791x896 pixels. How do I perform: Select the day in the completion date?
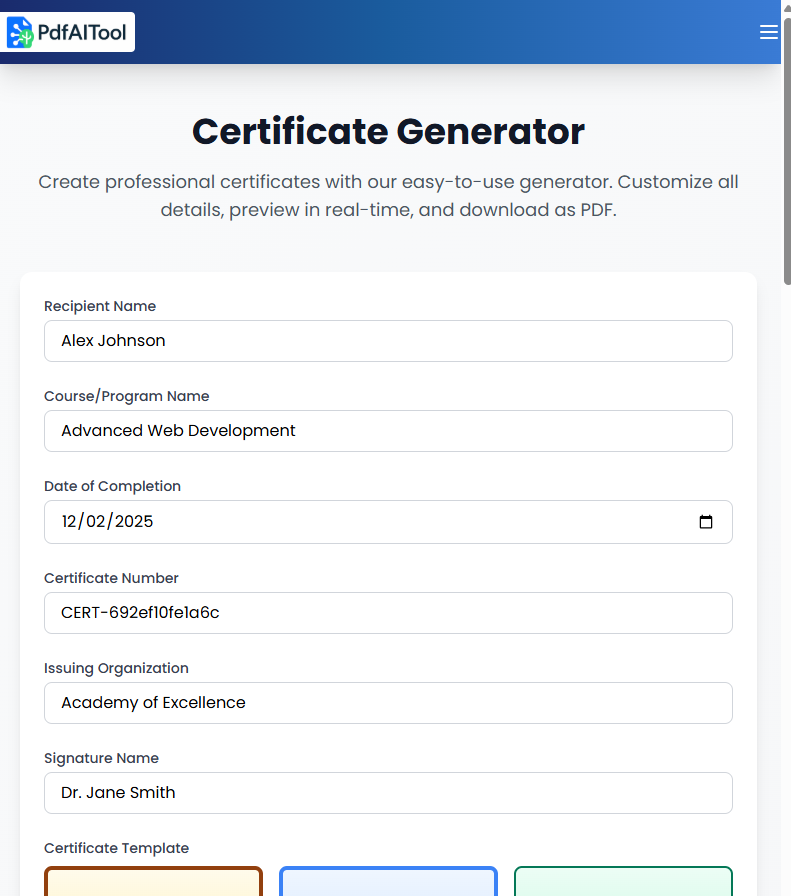[x=99, y=521]
